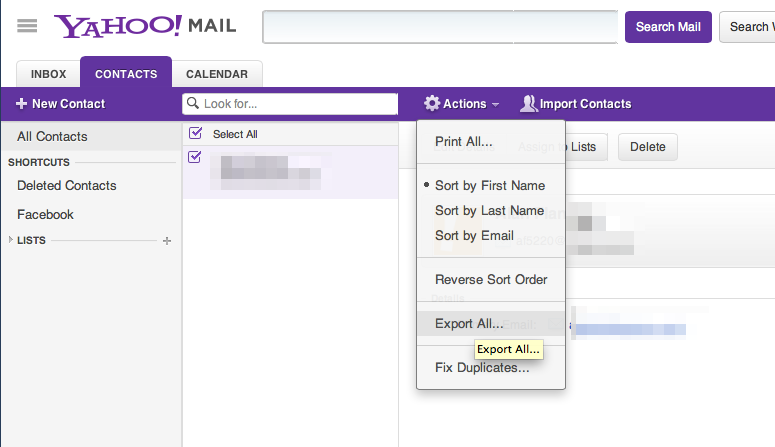Select Sort by Last Name
Image resolution: width=775 pixels, height=447 pixels.
point(491,211)
